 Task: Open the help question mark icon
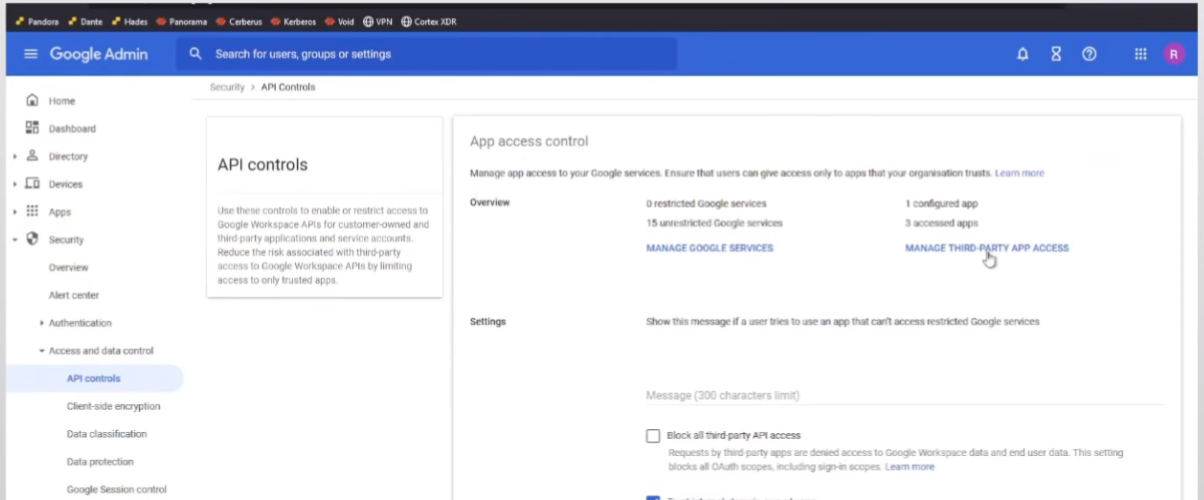point(1089,54)
